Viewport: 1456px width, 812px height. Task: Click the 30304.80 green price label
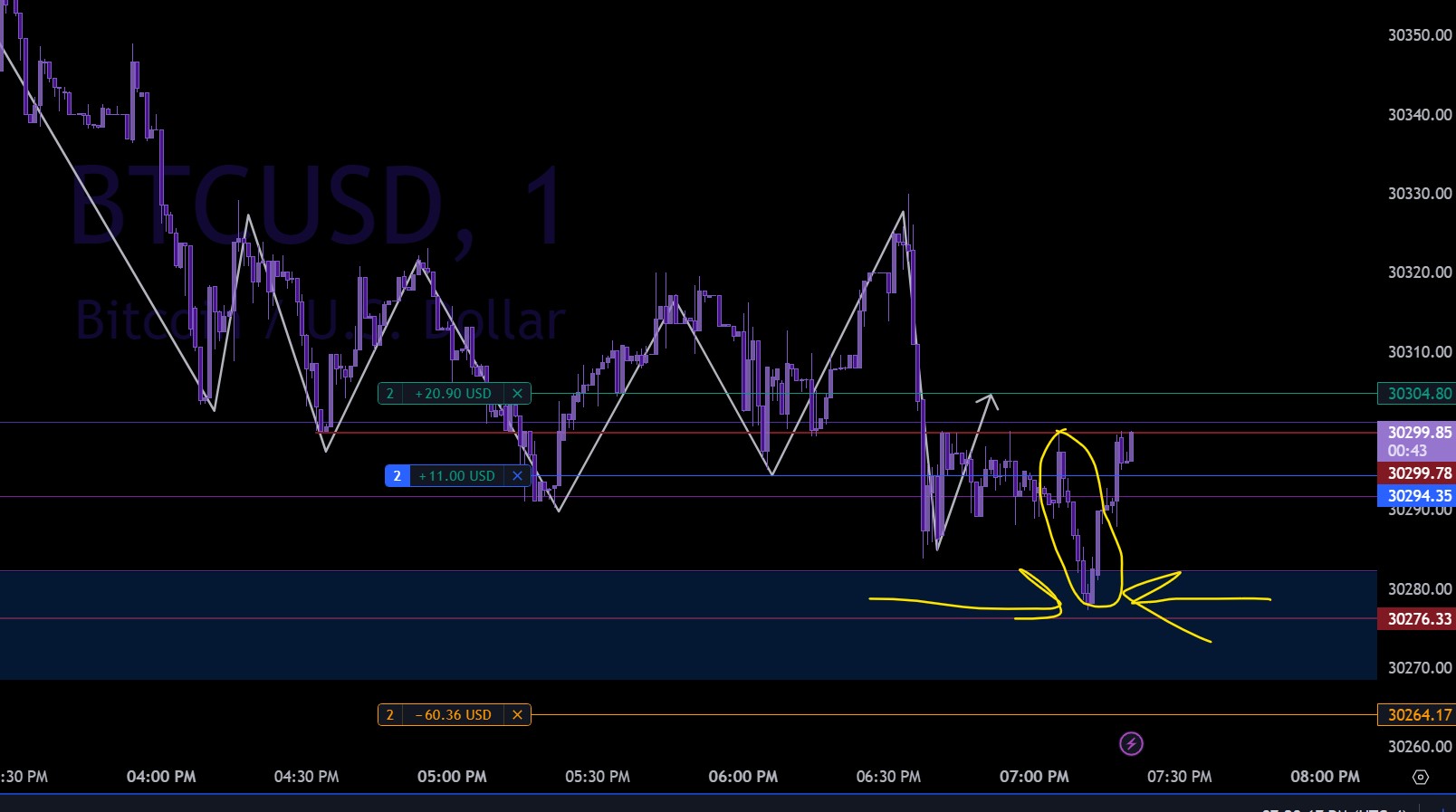[1417, 394]
